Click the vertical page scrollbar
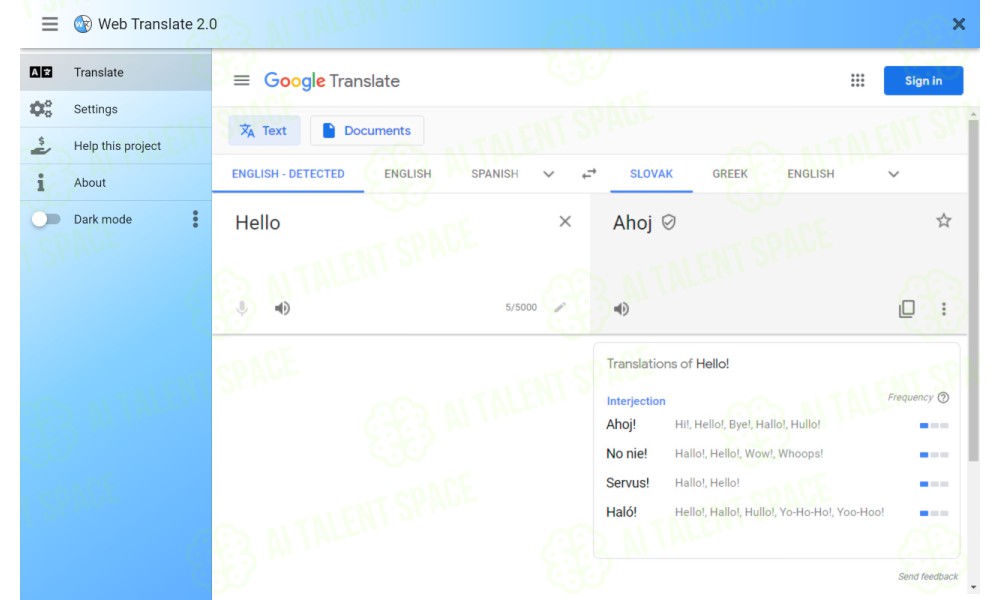This screenshot has height=600, width=1000. click(x=973, y=290)
